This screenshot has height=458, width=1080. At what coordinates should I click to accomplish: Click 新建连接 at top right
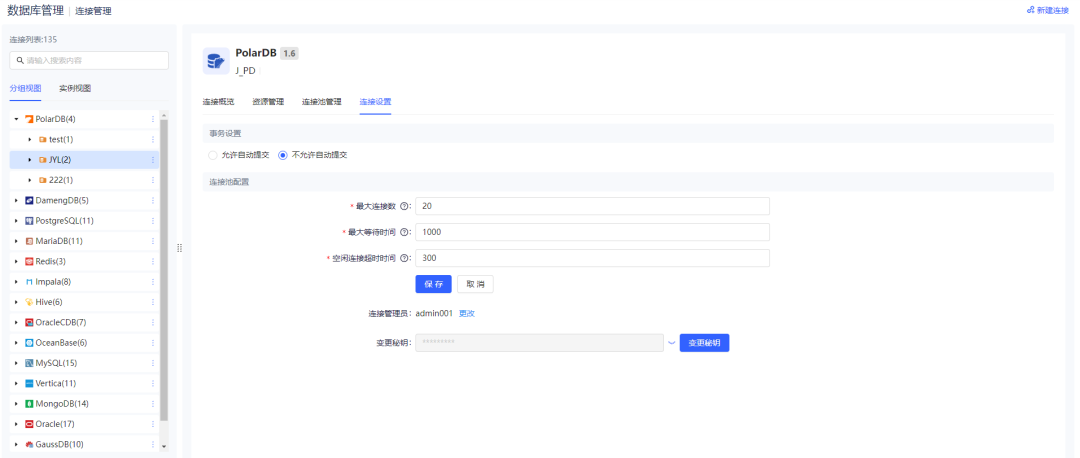point(1048,10)
